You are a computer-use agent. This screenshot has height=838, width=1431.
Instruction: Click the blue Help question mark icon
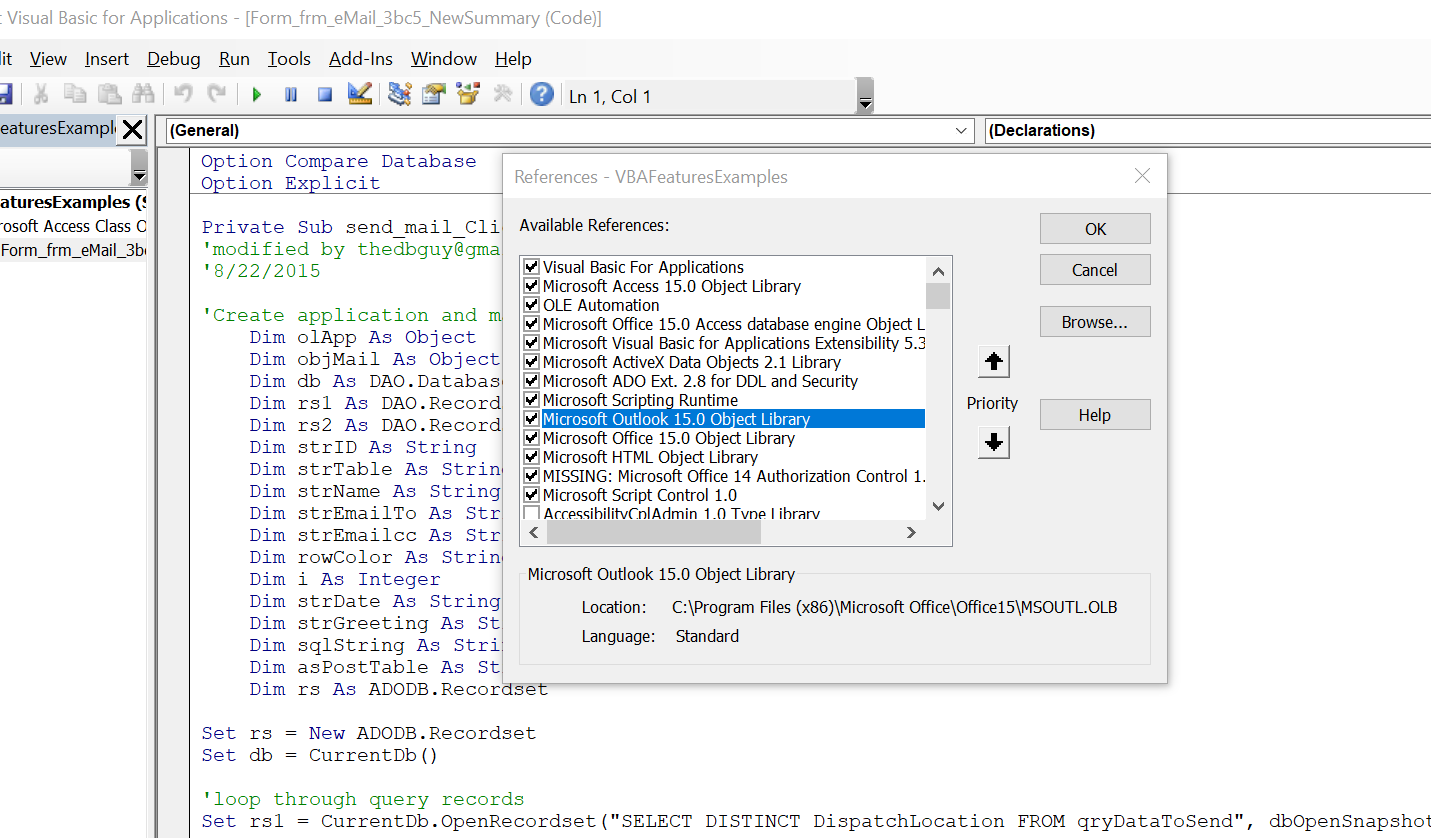tap(542, 95)
